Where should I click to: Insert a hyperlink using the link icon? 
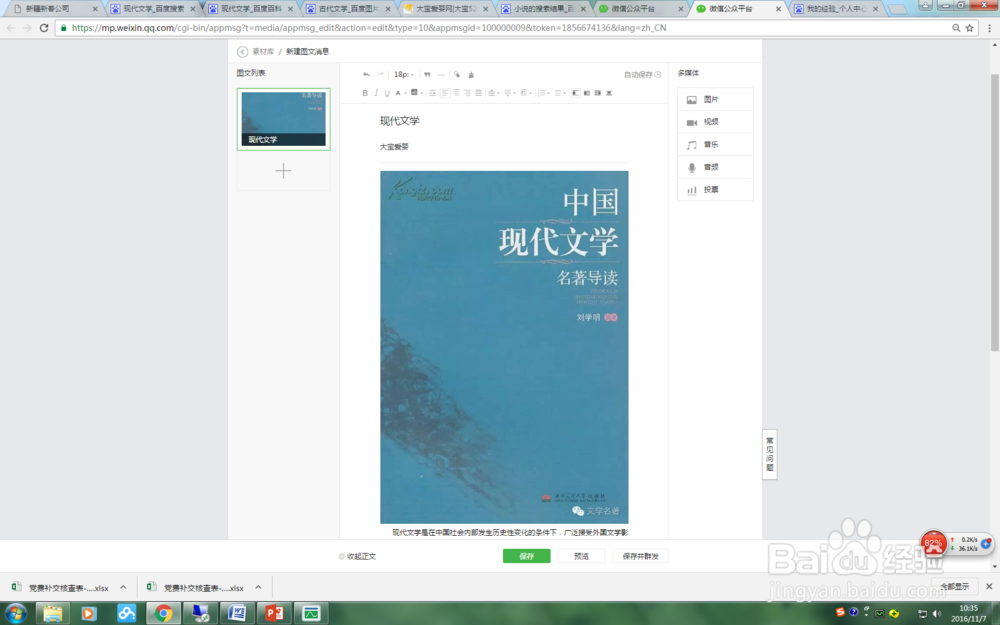pyautogui.click(x=457, y=74)
